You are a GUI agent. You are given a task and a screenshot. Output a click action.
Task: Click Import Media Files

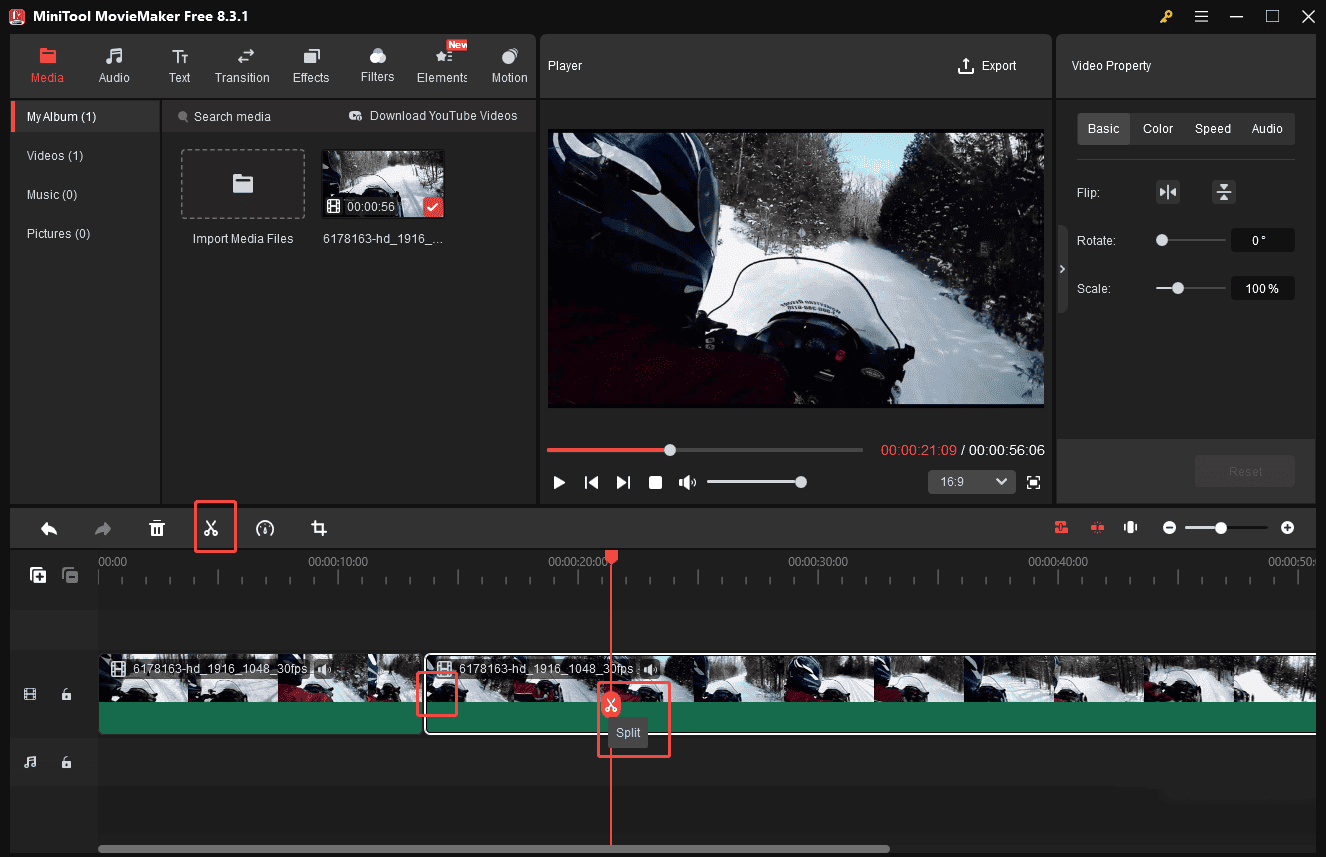[x=242, y=184]
